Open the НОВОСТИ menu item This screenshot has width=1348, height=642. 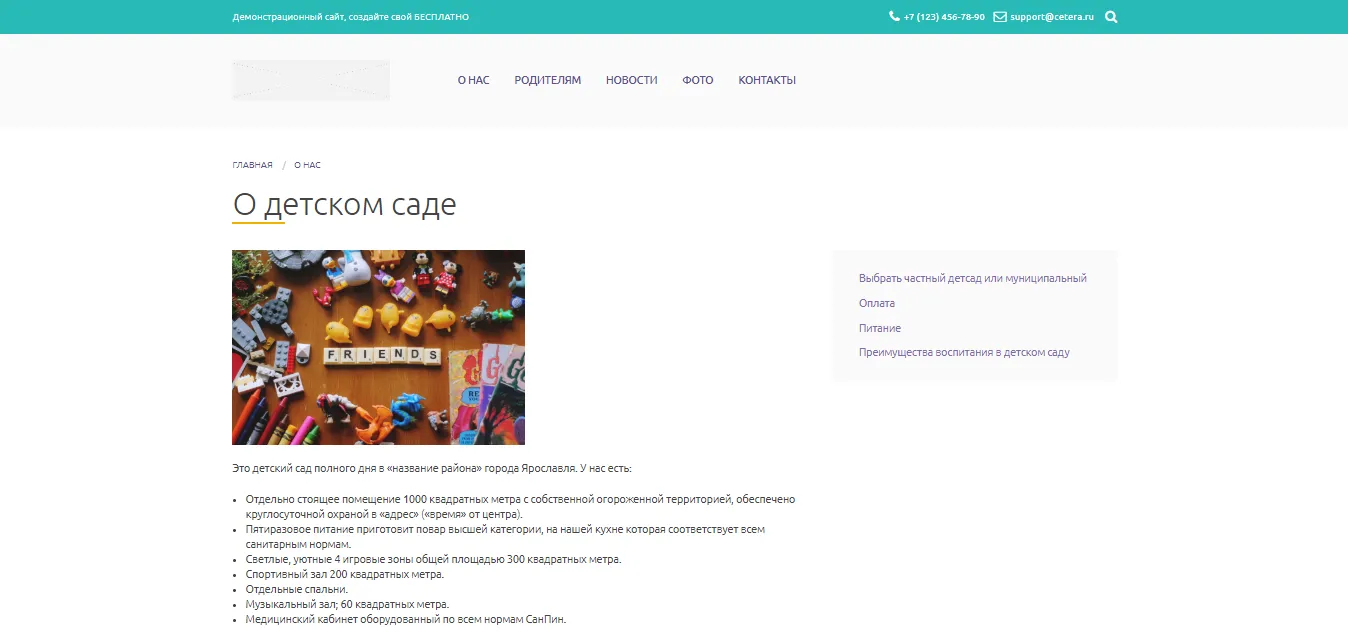click(x=631, y=80)
